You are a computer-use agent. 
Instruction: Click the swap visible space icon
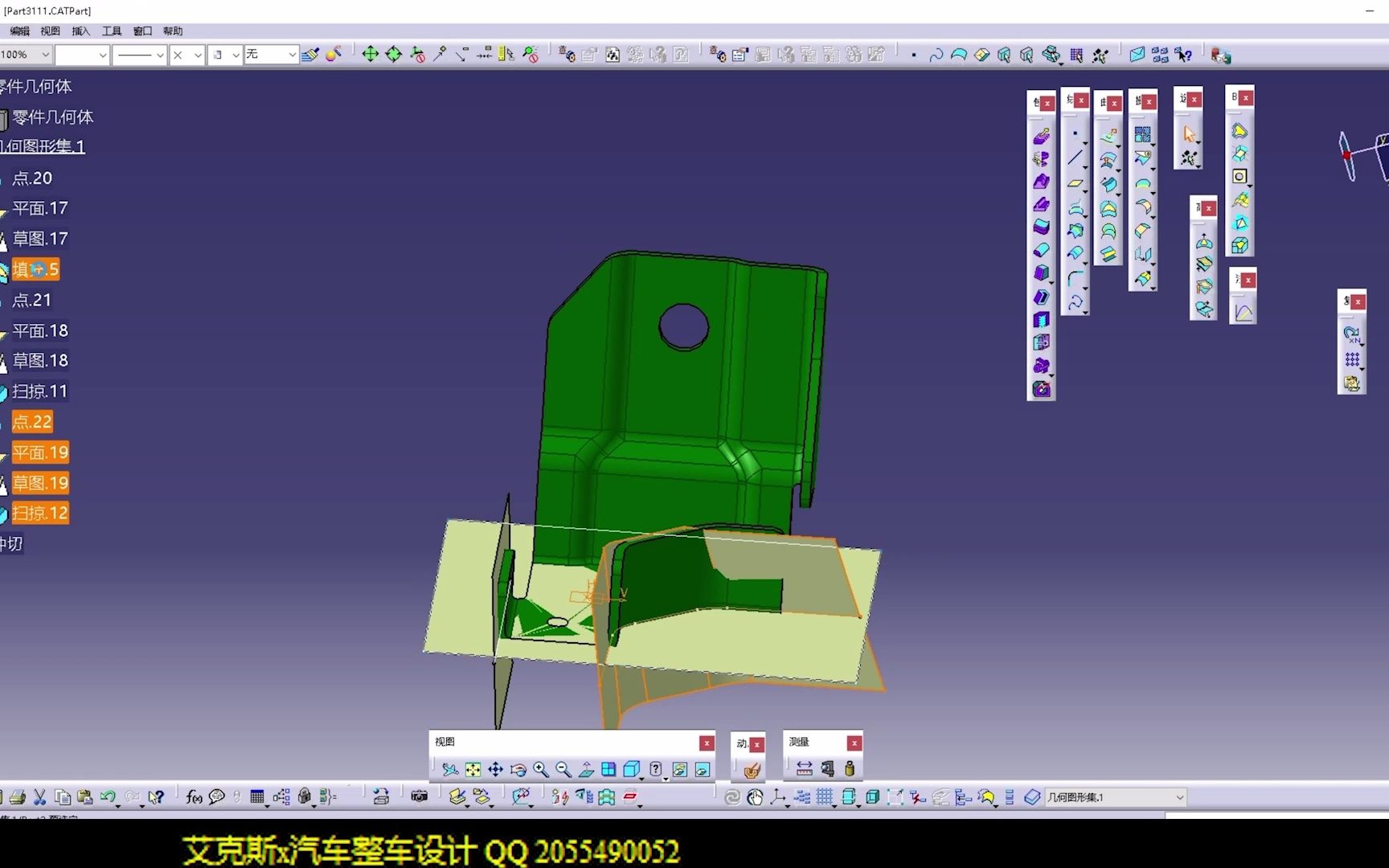click(x=703, y=770)
